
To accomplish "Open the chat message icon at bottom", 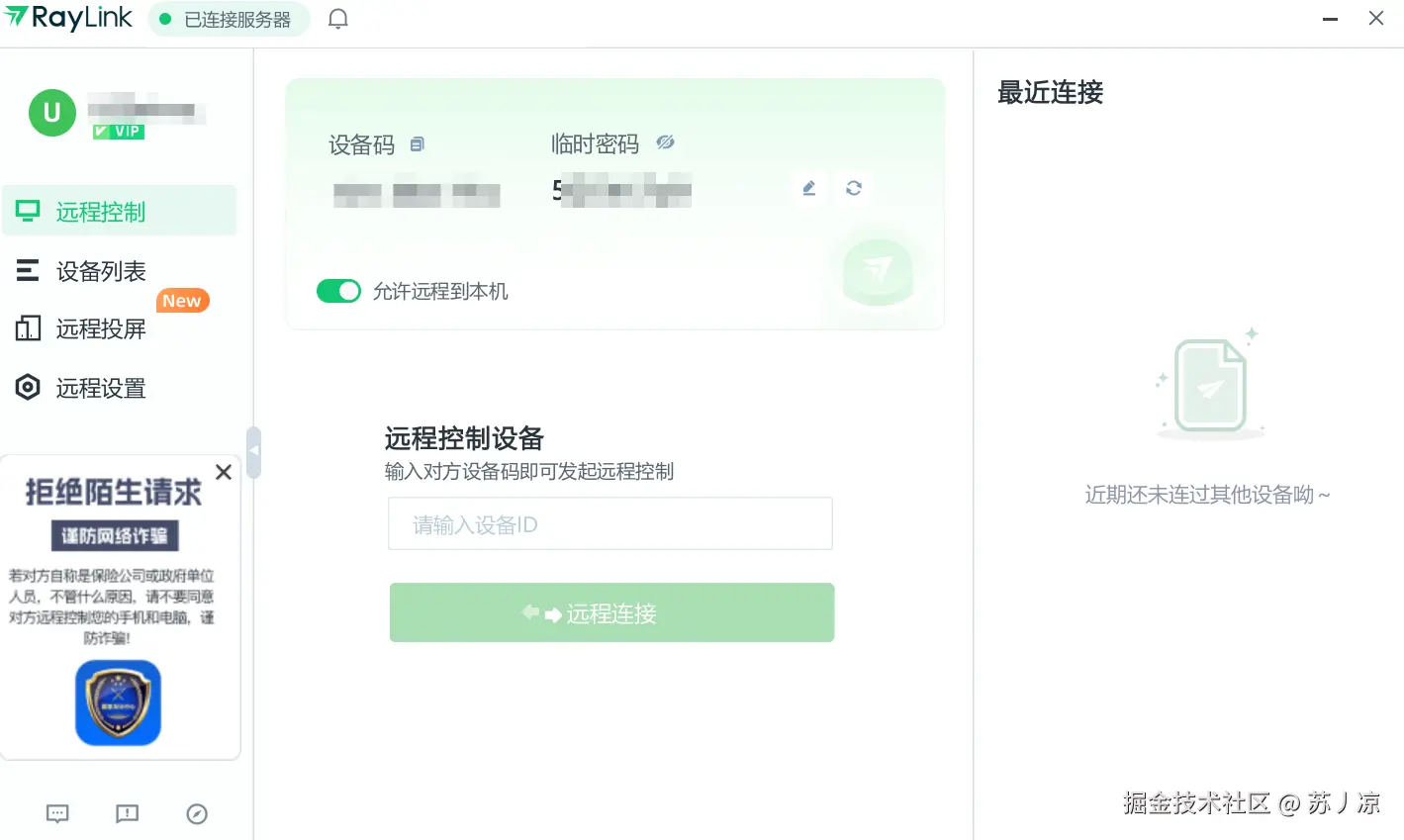I will coord(57,814).
